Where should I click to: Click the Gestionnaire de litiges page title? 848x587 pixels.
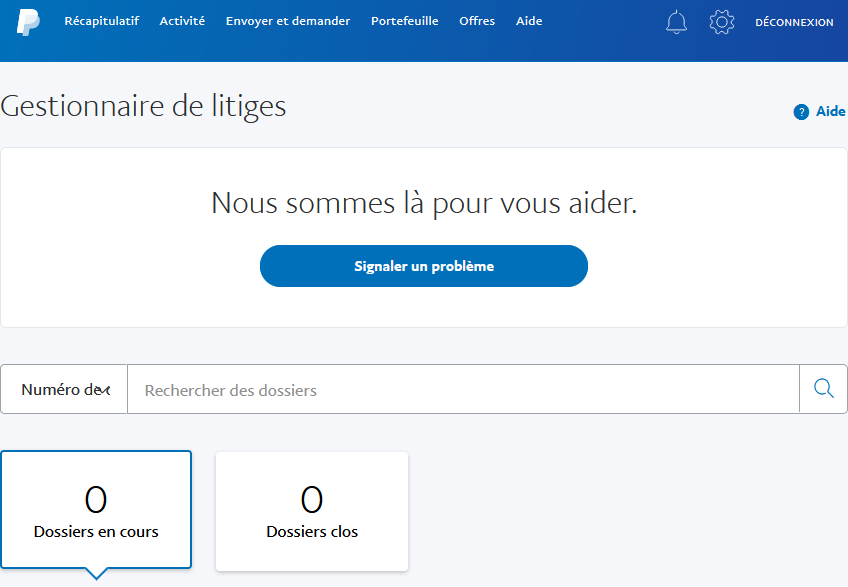[143, 105]
